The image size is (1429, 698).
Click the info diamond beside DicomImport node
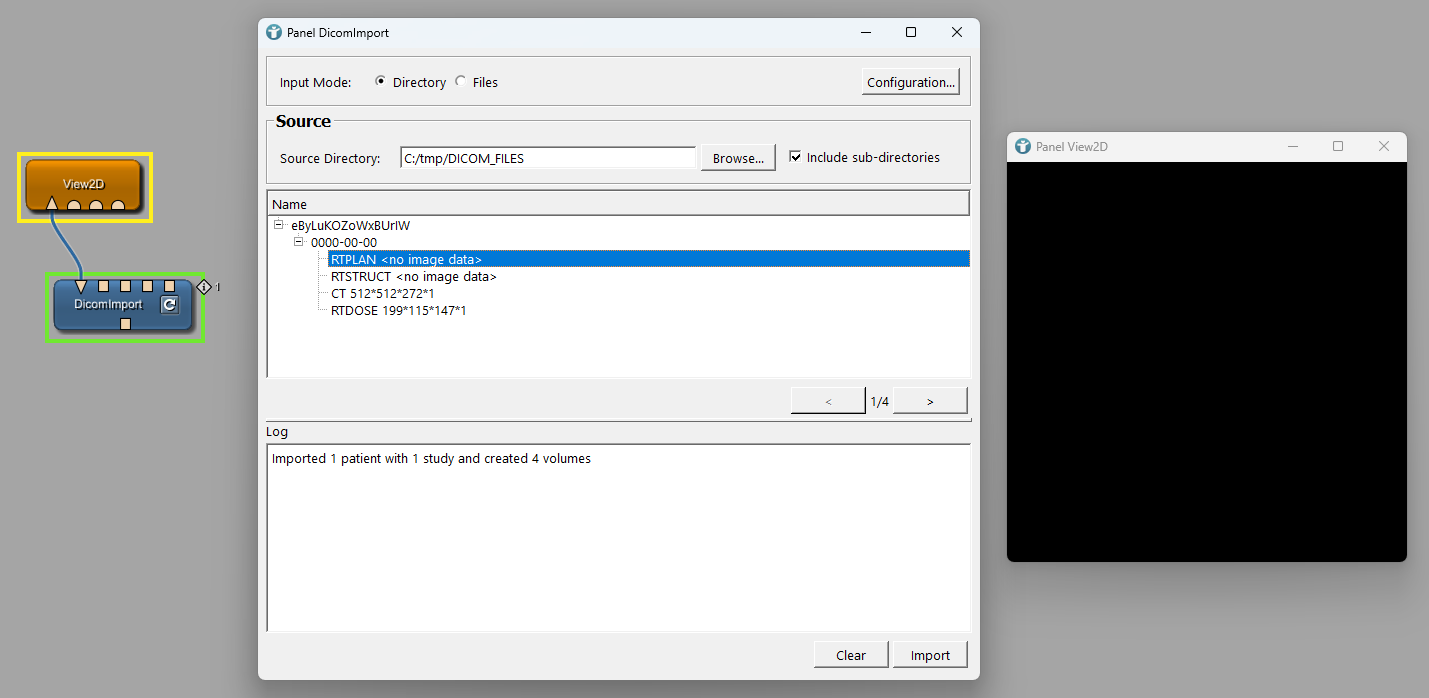(204, 287)
